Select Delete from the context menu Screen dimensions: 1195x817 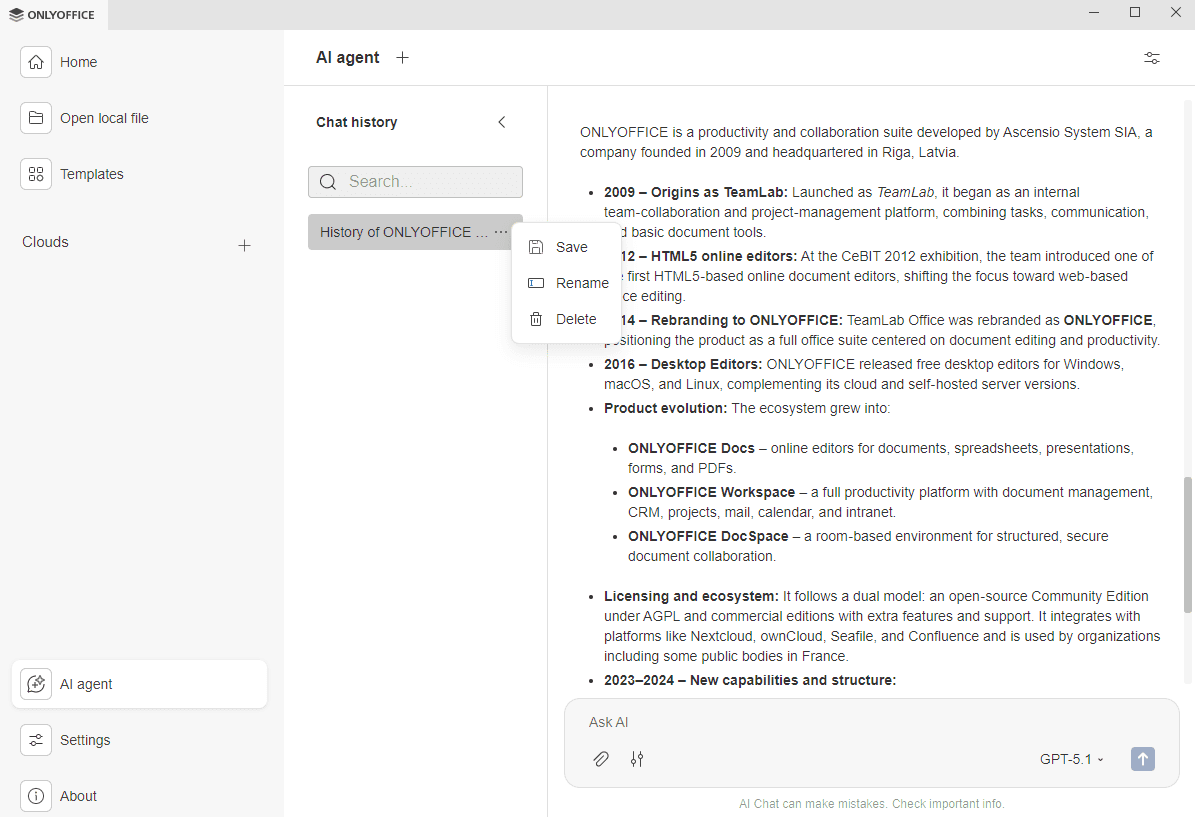point(575,319)
